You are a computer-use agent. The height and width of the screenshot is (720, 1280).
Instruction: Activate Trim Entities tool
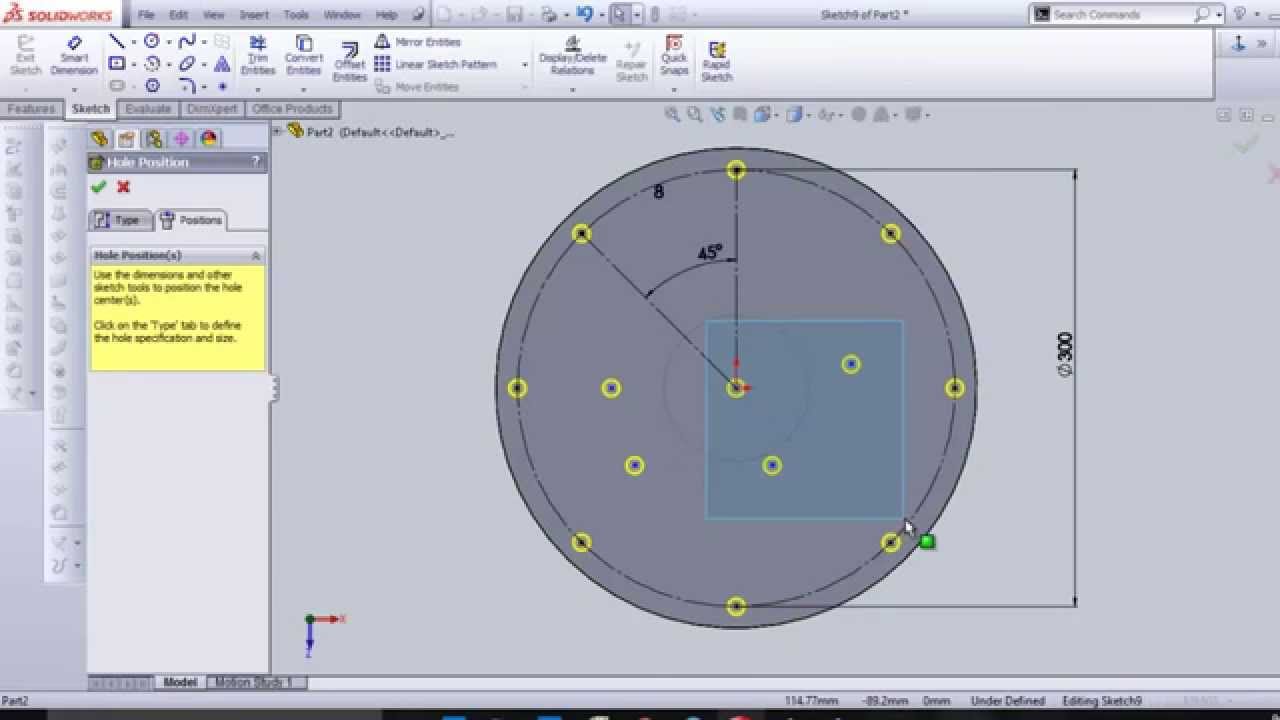point(257,55)
